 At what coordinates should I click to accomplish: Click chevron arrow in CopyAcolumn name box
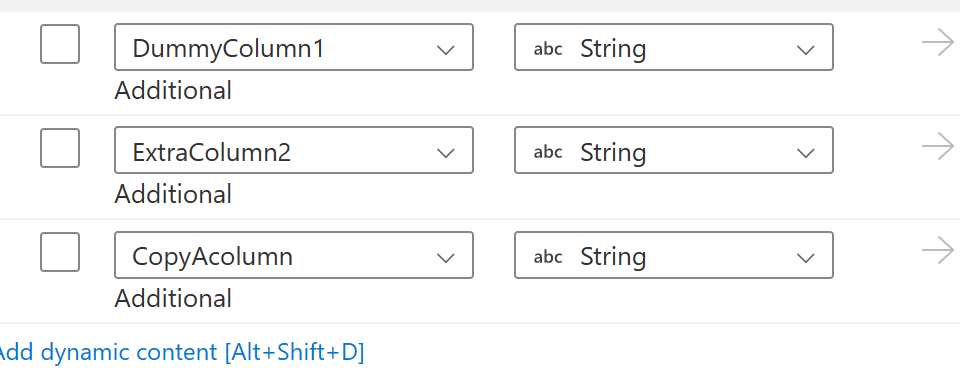(x=446, y=258)
